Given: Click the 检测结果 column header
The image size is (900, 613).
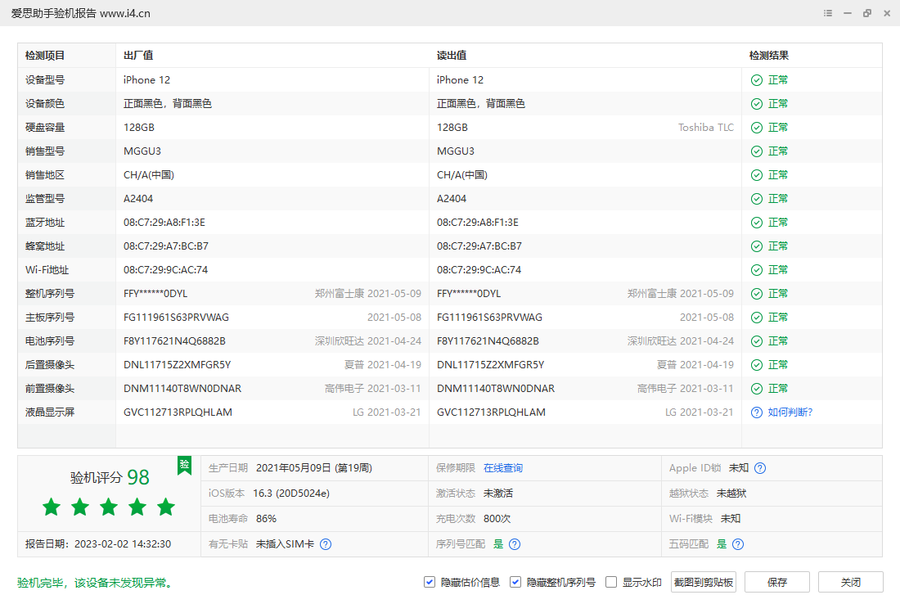Looking at the screenshot, I should click(769, 56).
